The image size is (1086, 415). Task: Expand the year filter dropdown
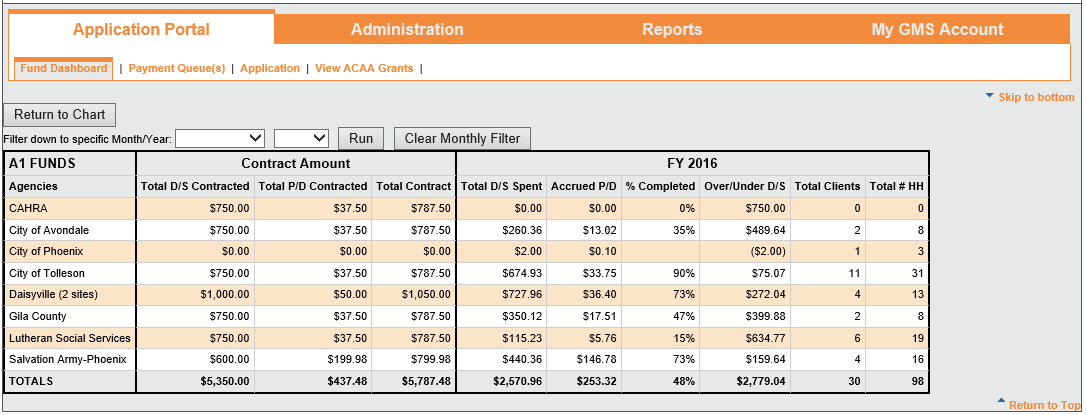pos(302,138)
